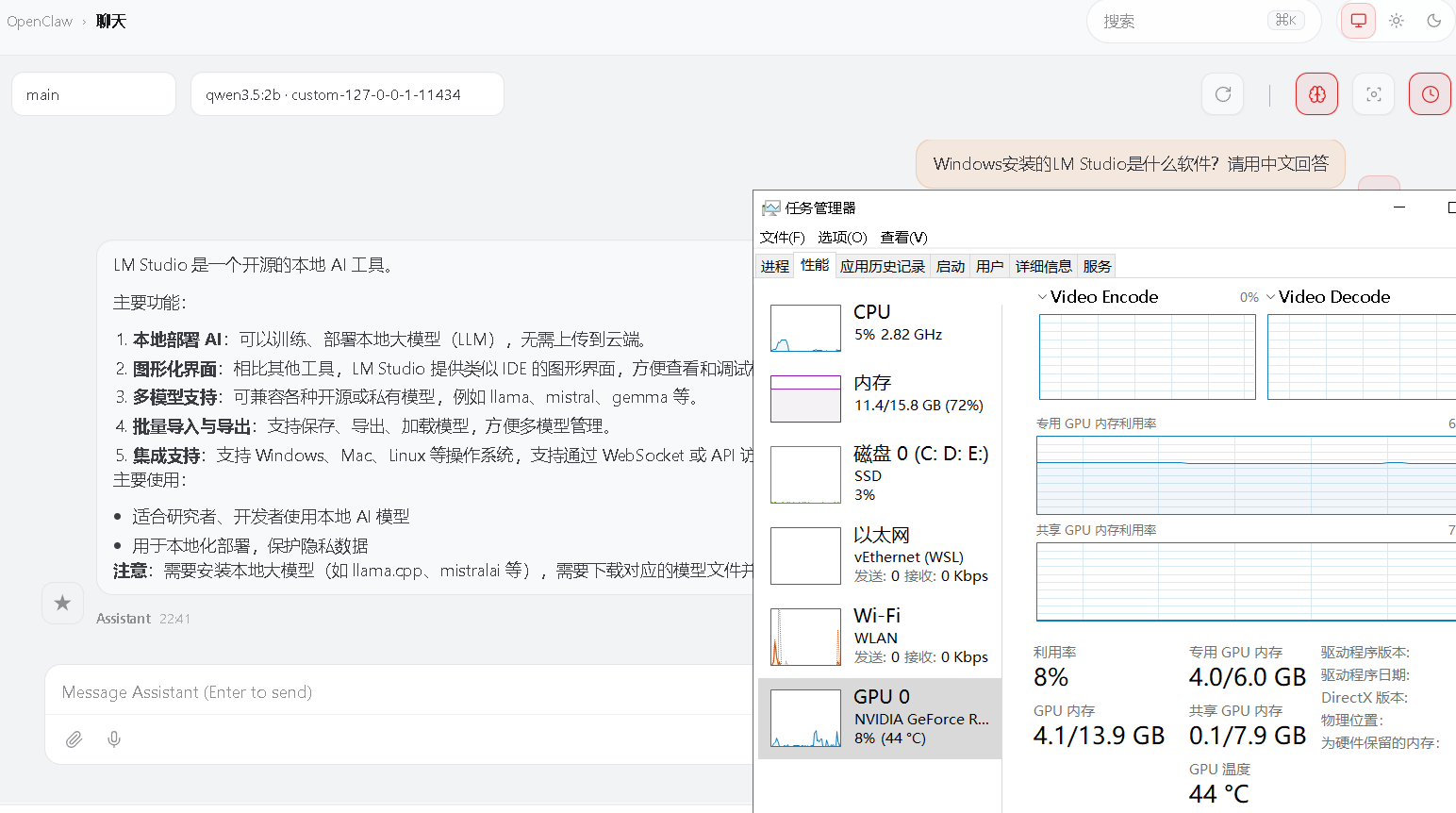Click the 驱动程序版本 label

click(1365, 653)
